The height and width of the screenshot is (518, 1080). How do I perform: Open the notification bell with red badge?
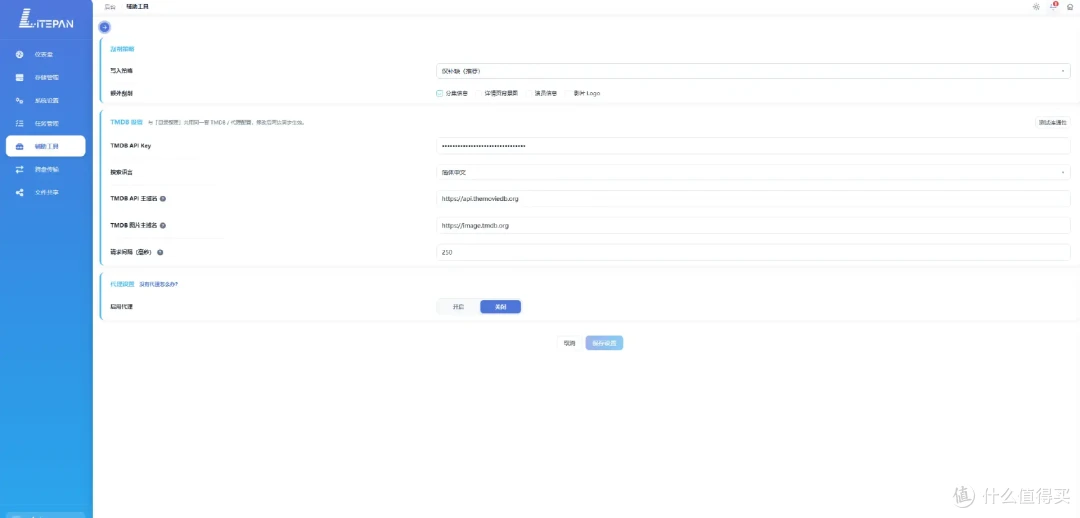pos(1053,6)
